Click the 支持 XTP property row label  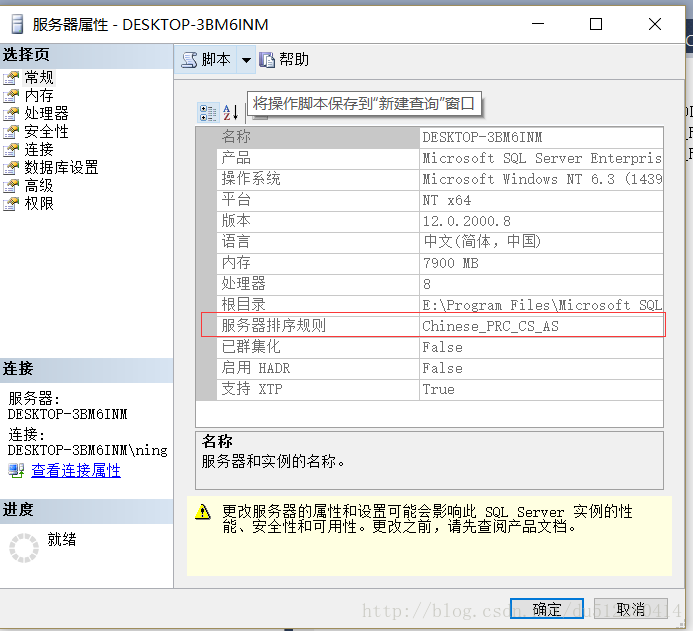coord(252,389)
